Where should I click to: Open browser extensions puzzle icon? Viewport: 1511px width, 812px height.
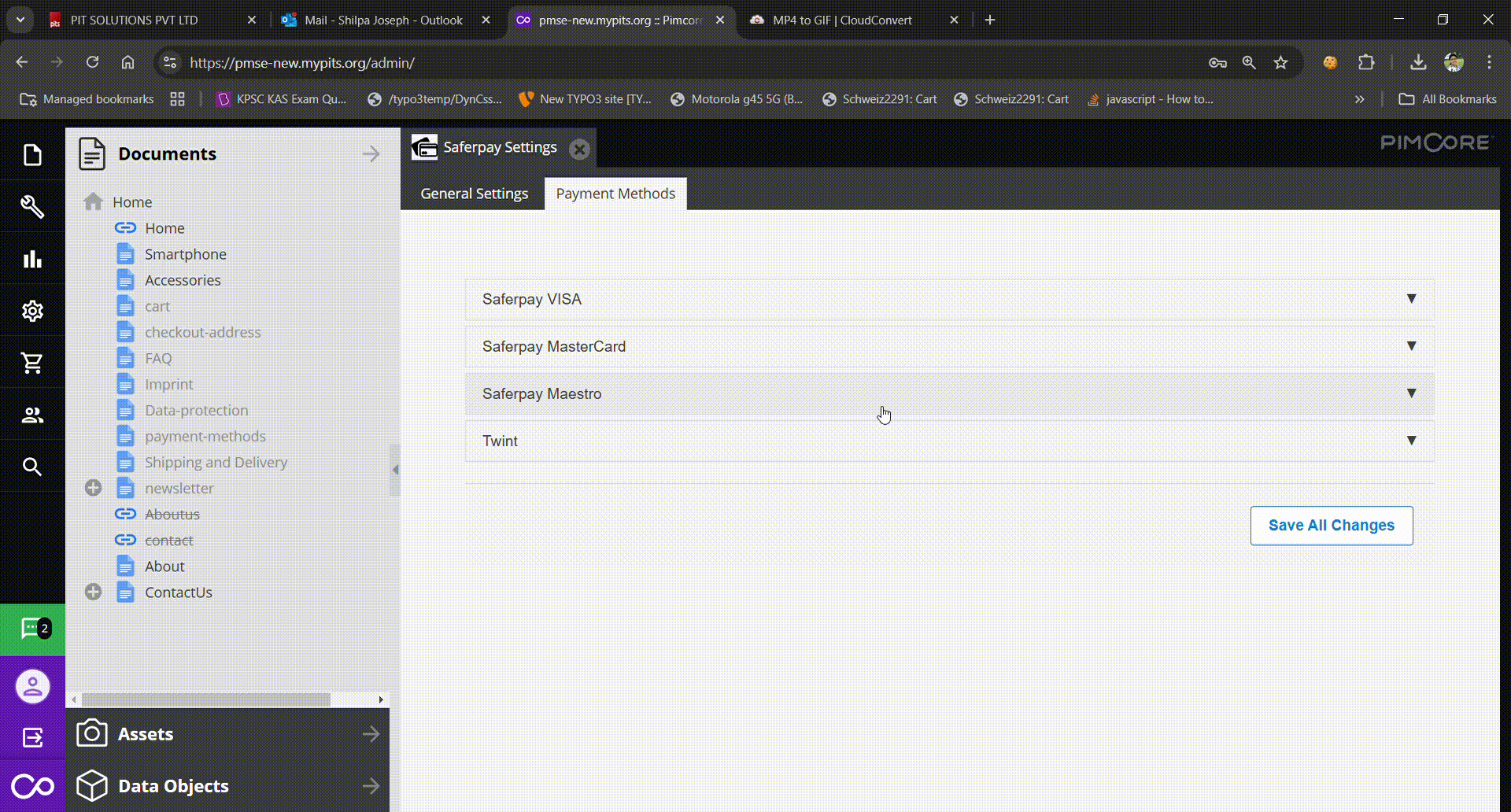click(1366, 62)
